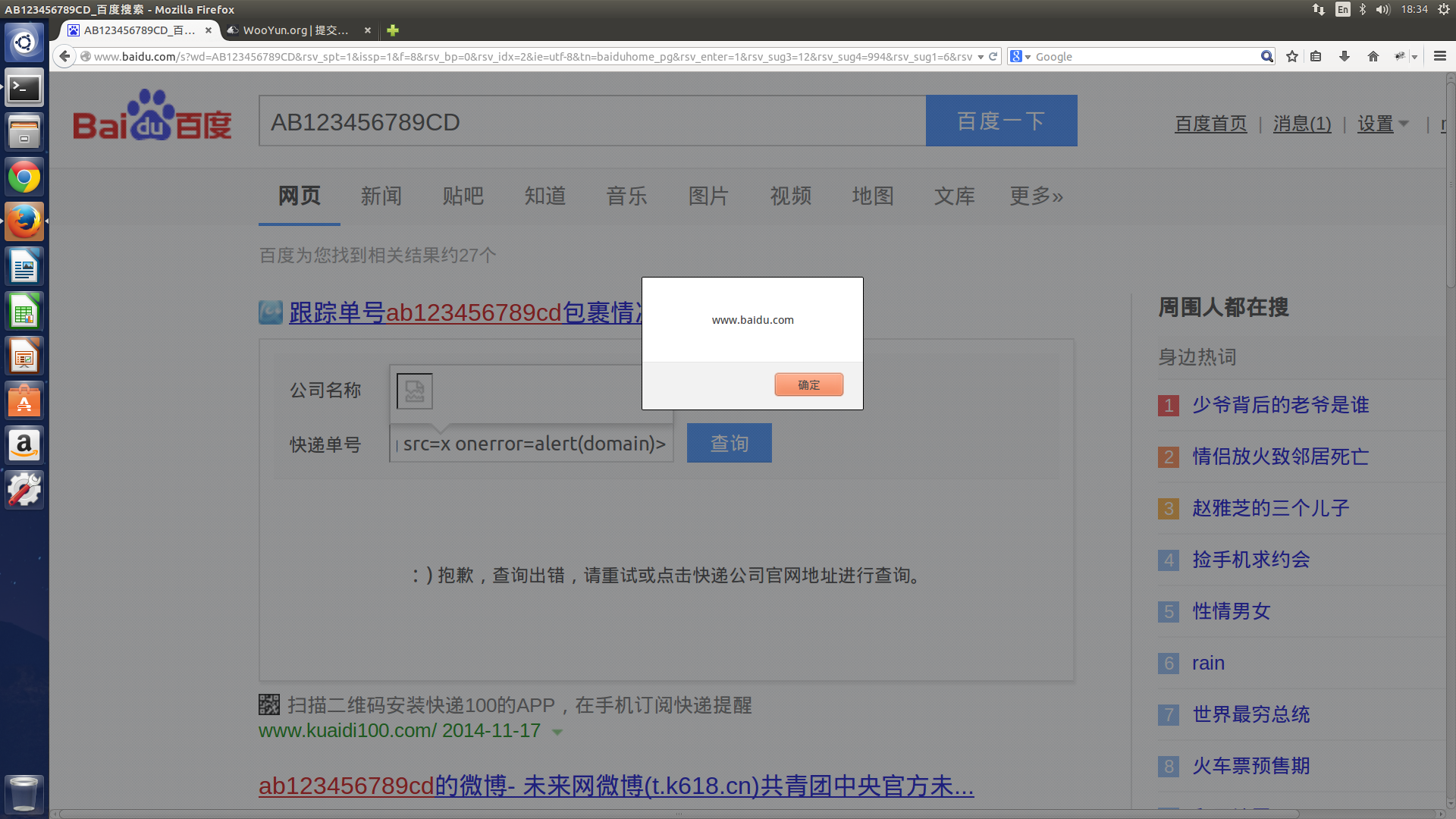The height and width of the screenshot is (819, 1456).
Task: Click the Firefox back arrow button
Action: point(64,57)
